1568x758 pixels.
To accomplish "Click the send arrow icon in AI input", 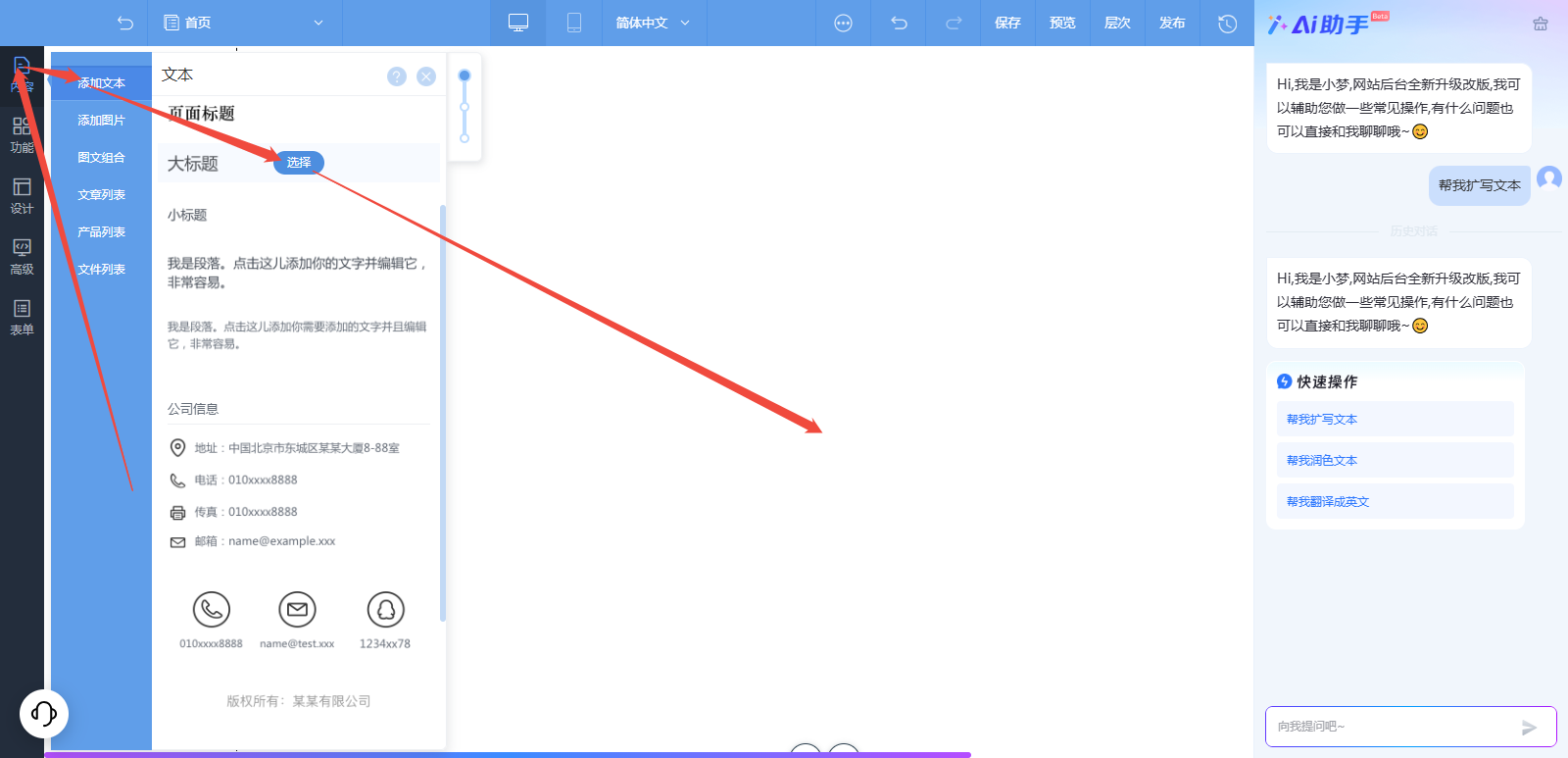I will point(1529,728).
